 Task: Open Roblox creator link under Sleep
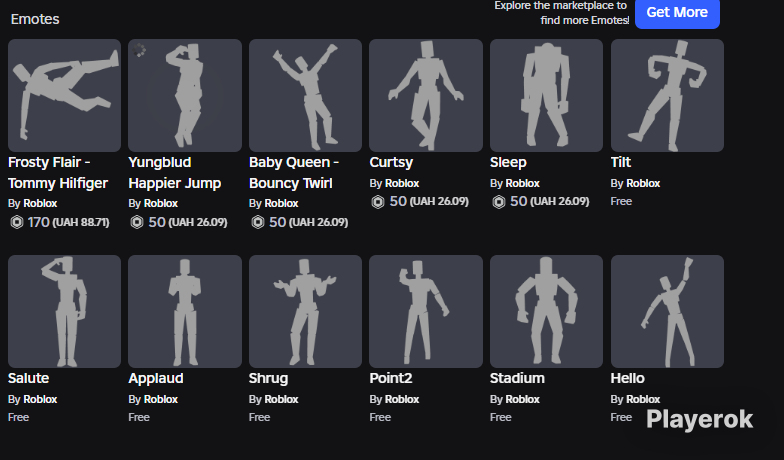click(x=522, y=184)
